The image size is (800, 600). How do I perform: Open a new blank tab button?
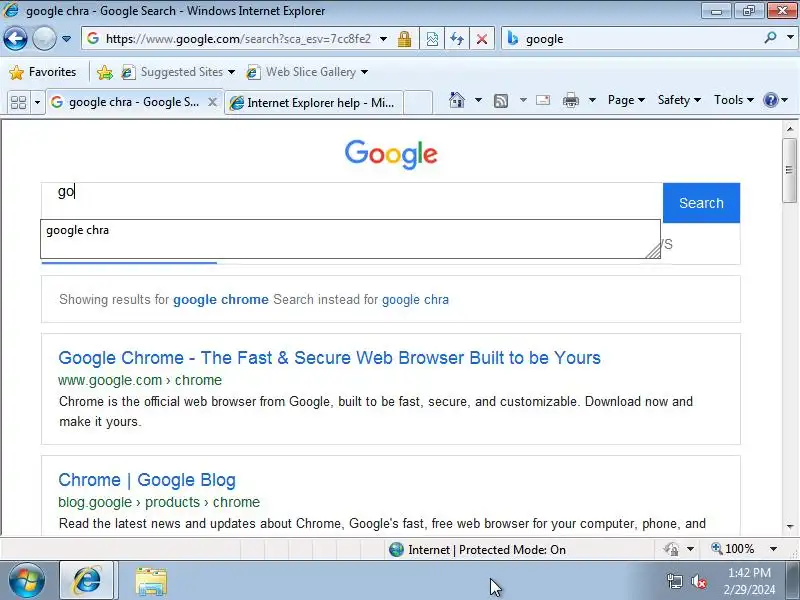[x=418, y=103]
